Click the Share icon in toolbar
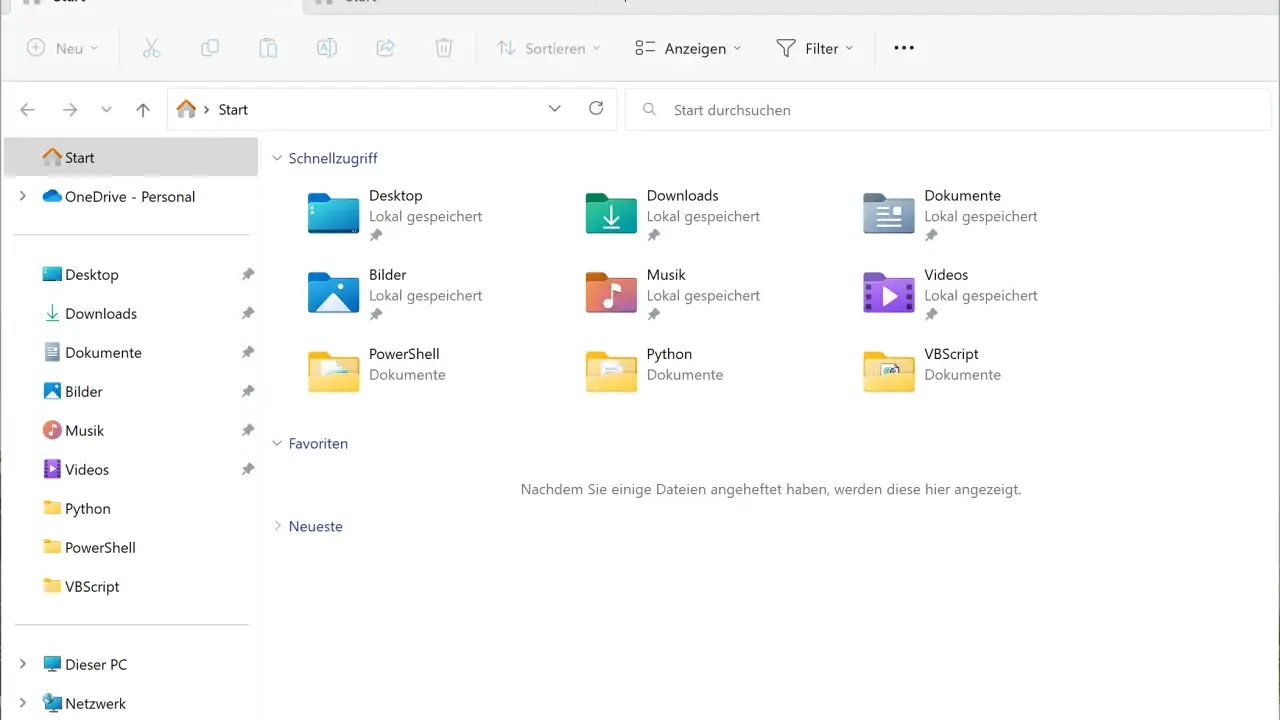 click(385, 48)
